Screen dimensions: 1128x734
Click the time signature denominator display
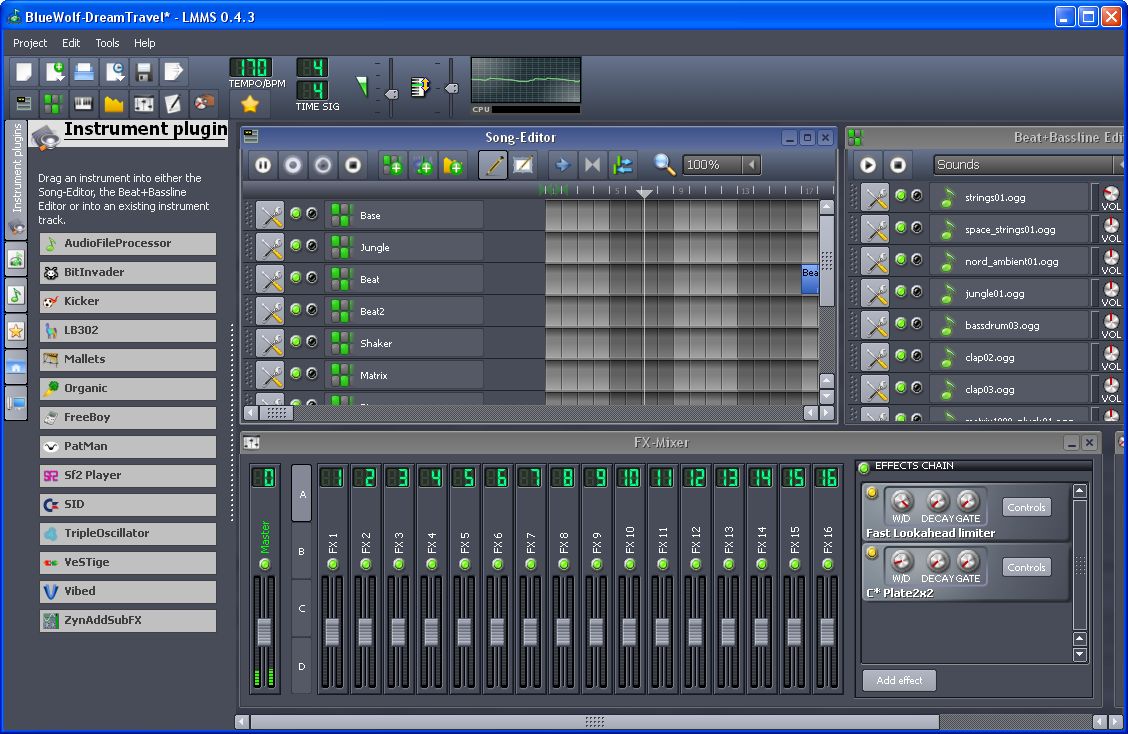(312, 91)
